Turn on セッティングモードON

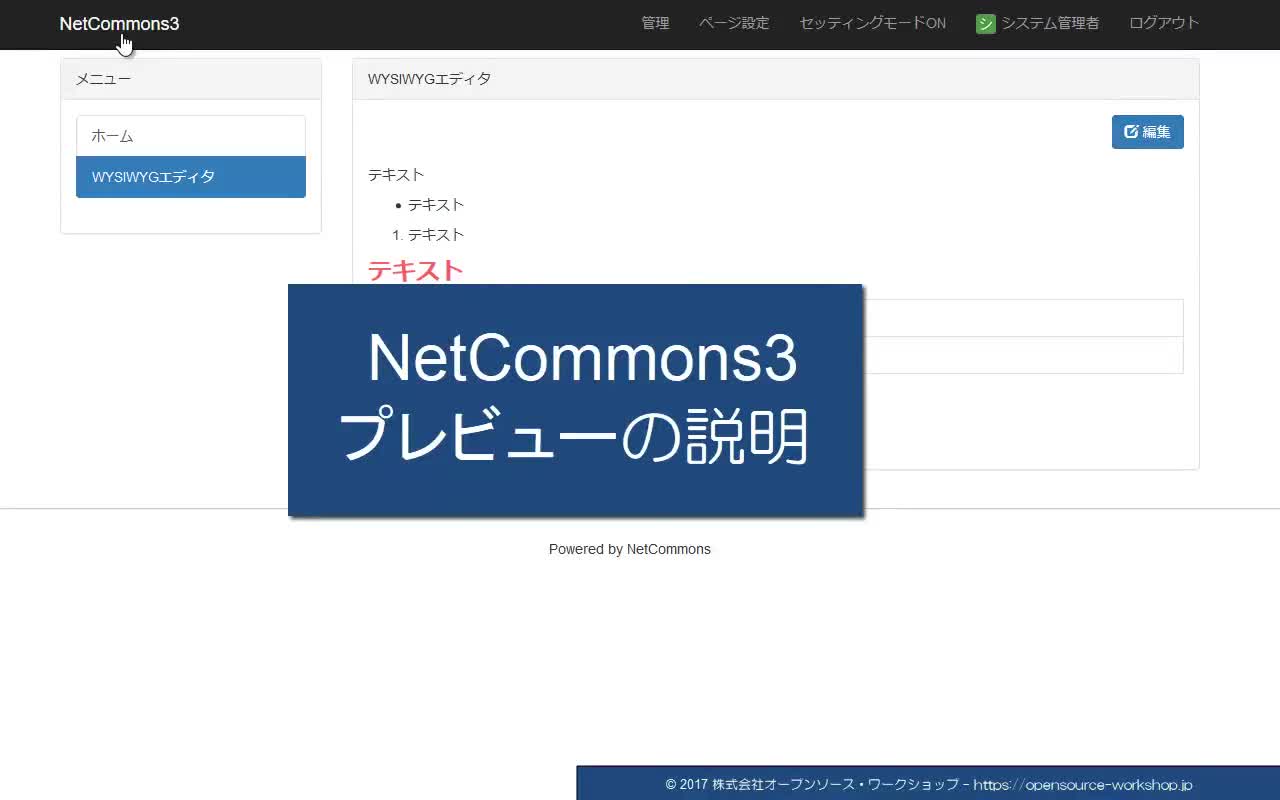click(872, 23)
